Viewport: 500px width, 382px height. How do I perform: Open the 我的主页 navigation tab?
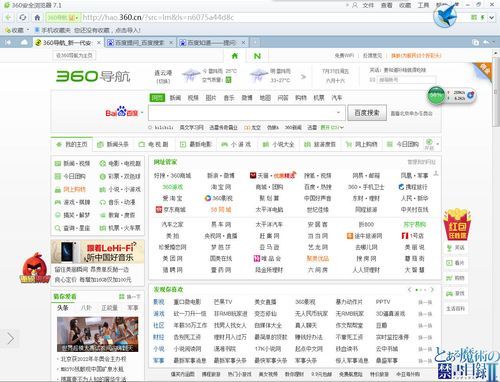(x=72, y=144)
